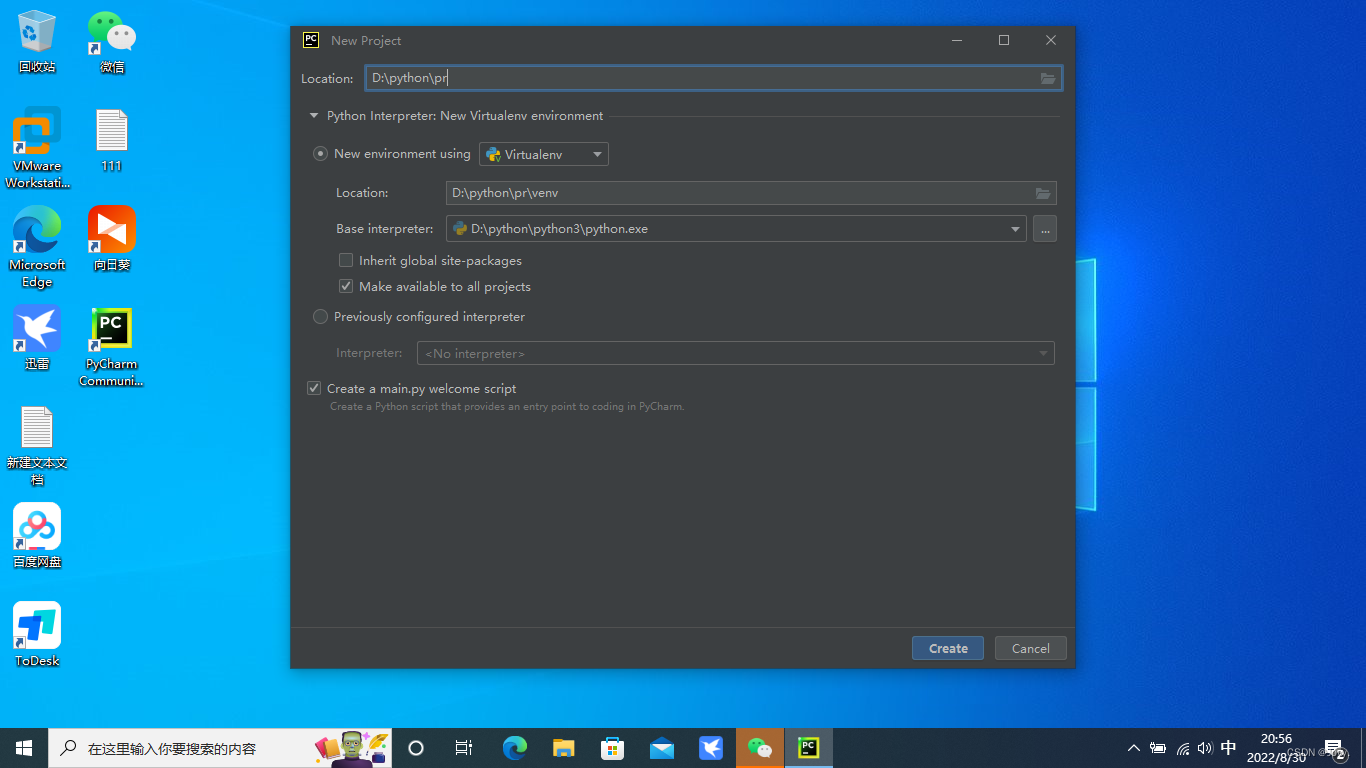
Task: Launch Edge from the taskbar
Action: click(515, 748)
